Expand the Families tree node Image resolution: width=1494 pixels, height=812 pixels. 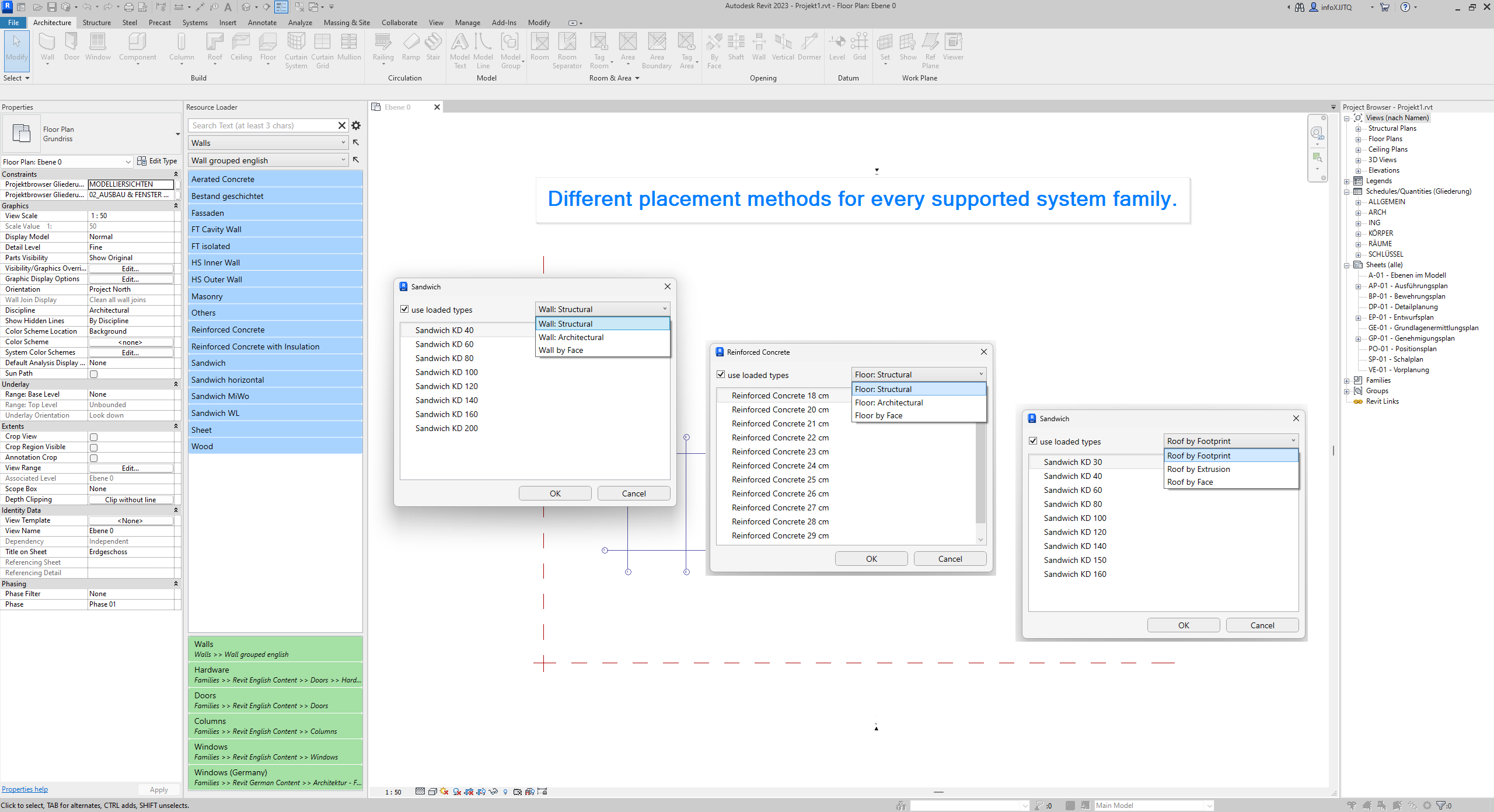coord(1347,380)
